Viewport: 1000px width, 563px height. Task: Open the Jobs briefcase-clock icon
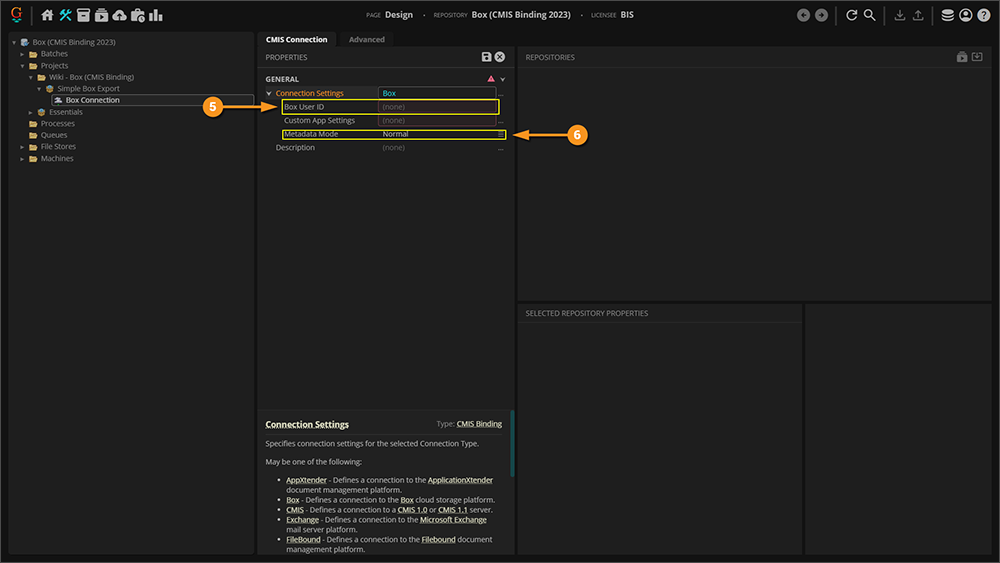pyautogui.click(x=138, y=15)
